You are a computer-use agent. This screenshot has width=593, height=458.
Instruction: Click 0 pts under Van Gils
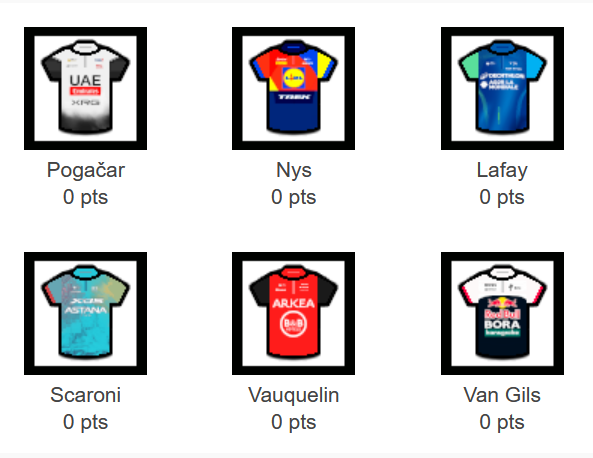click(x=502, y=422)
